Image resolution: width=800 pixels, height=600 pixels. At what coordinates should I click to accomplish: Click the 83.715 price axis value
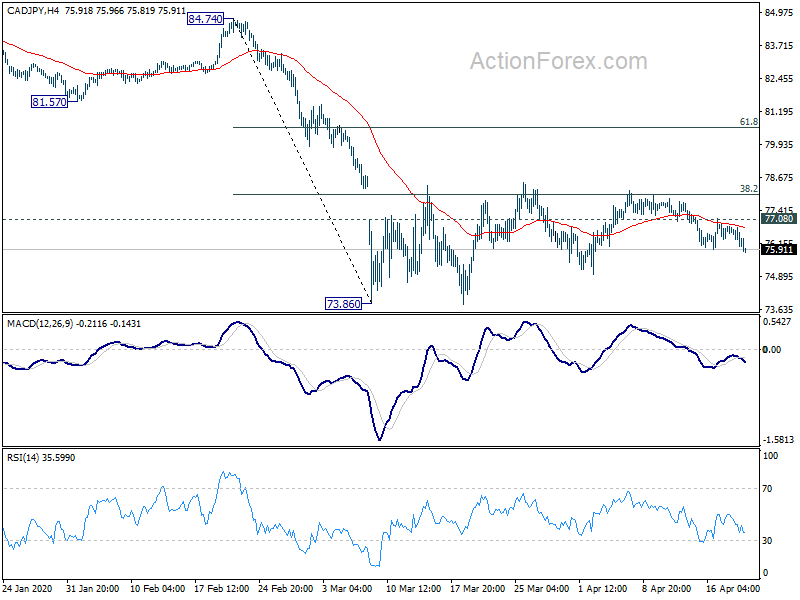pyautogui.click(x=779, y=45)
